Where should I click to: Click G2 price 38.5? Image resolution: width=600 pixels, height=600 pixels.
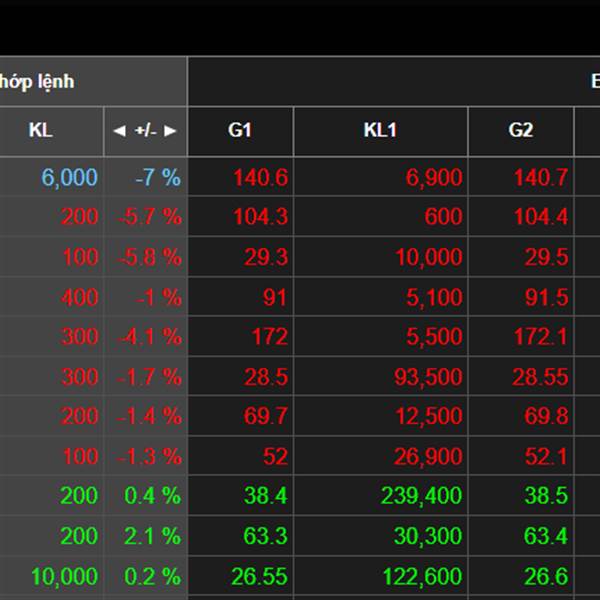546,496
